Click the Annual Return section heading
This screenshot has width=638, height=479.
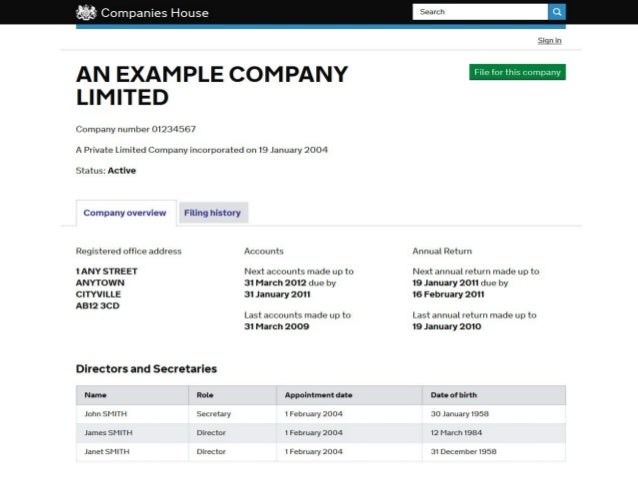pyautogui.click(x=442, y=251)
